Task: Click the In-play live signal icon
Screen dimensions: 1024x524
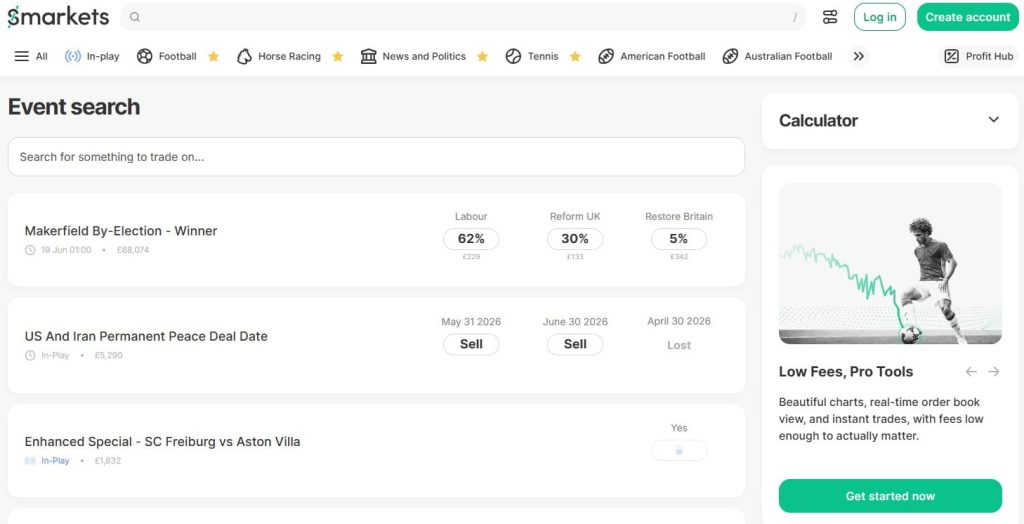Action: 72,56
